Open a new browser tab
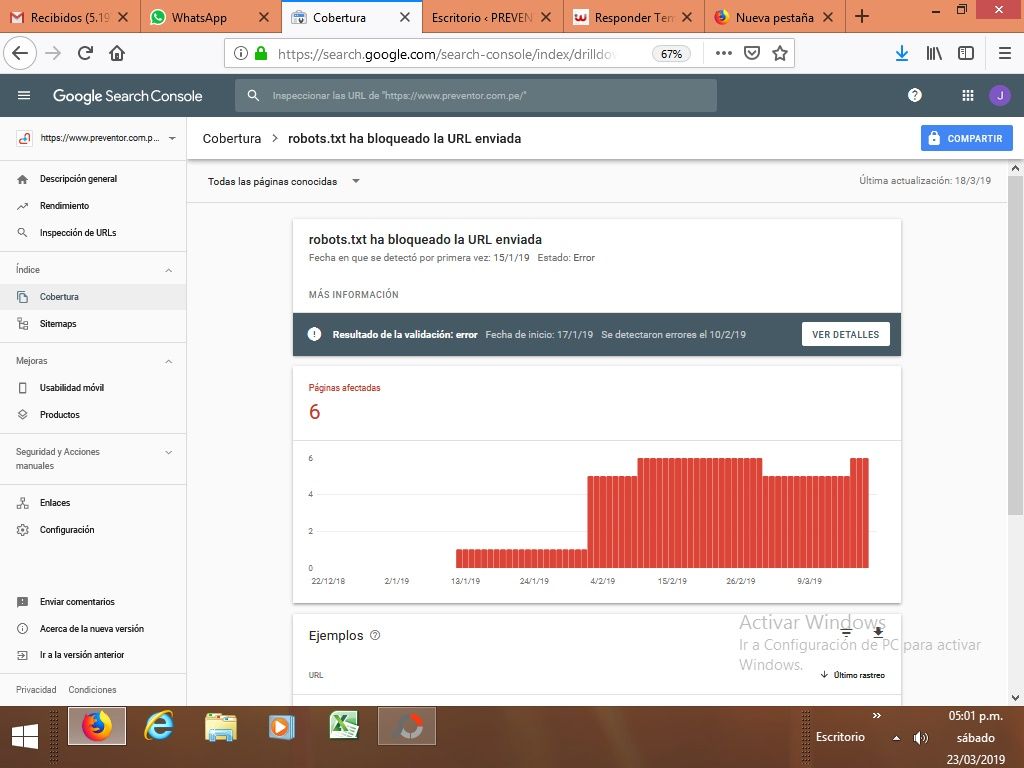Image resolution: width=1024 pixels, height=768 pixels. (862, 17)
